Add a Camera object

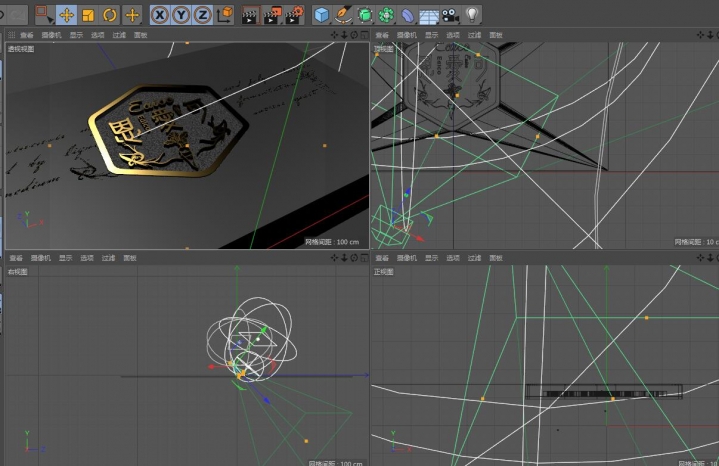[x=451, y=15]
